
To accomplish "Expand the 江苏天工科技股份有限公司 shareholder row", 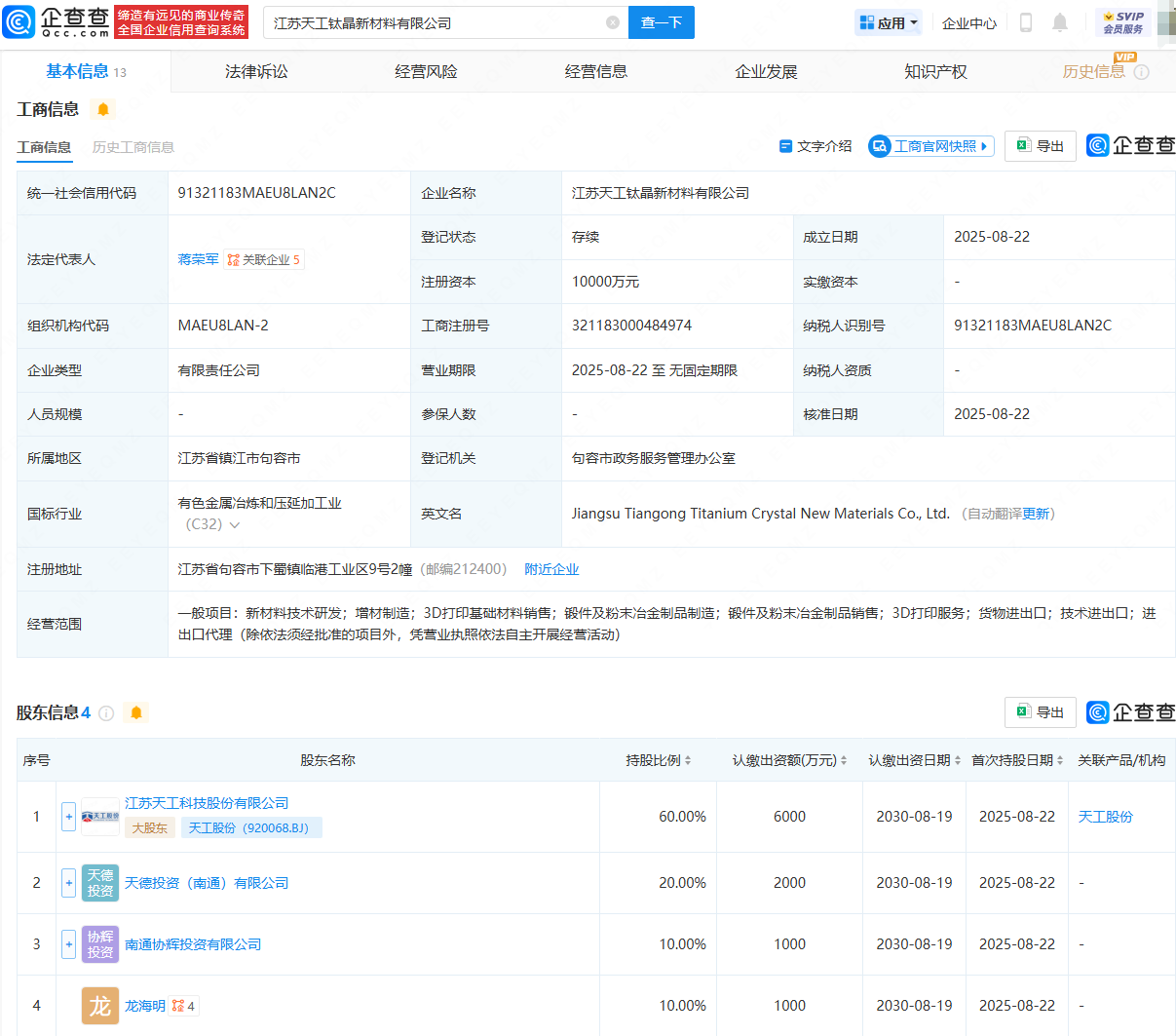I will pos(68,817).
